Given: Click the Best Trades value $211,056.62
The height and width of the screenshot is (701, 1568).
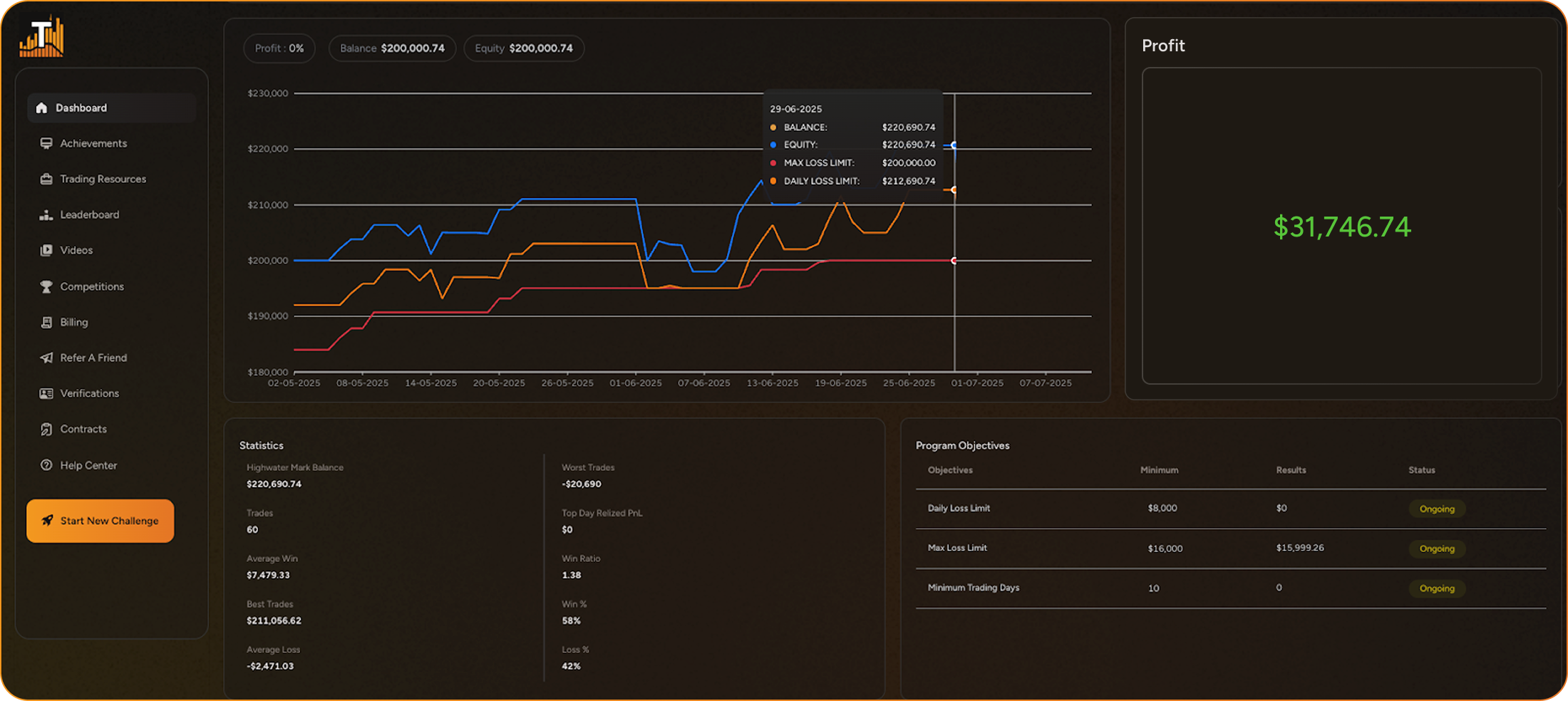Looking at the screenshot, I should 274,620.
